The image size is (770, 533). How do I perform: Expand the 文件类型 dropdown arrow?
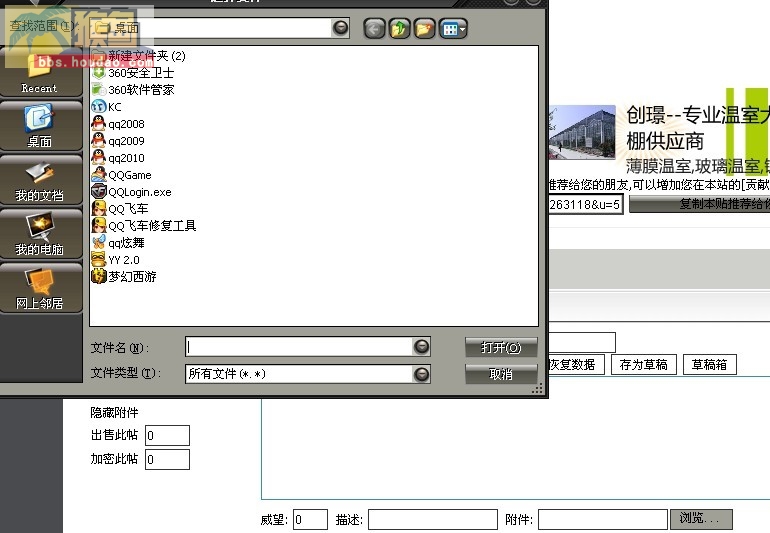point(421,374)
